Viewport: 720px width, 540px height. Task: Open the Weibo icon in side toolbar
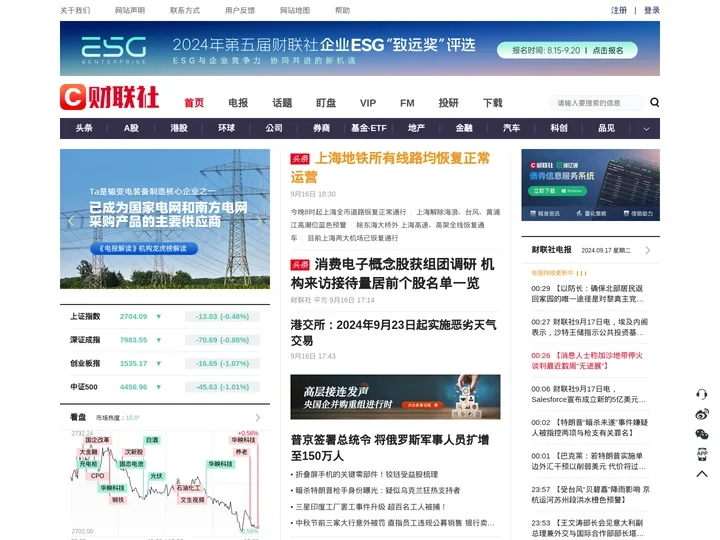point(702,414)
